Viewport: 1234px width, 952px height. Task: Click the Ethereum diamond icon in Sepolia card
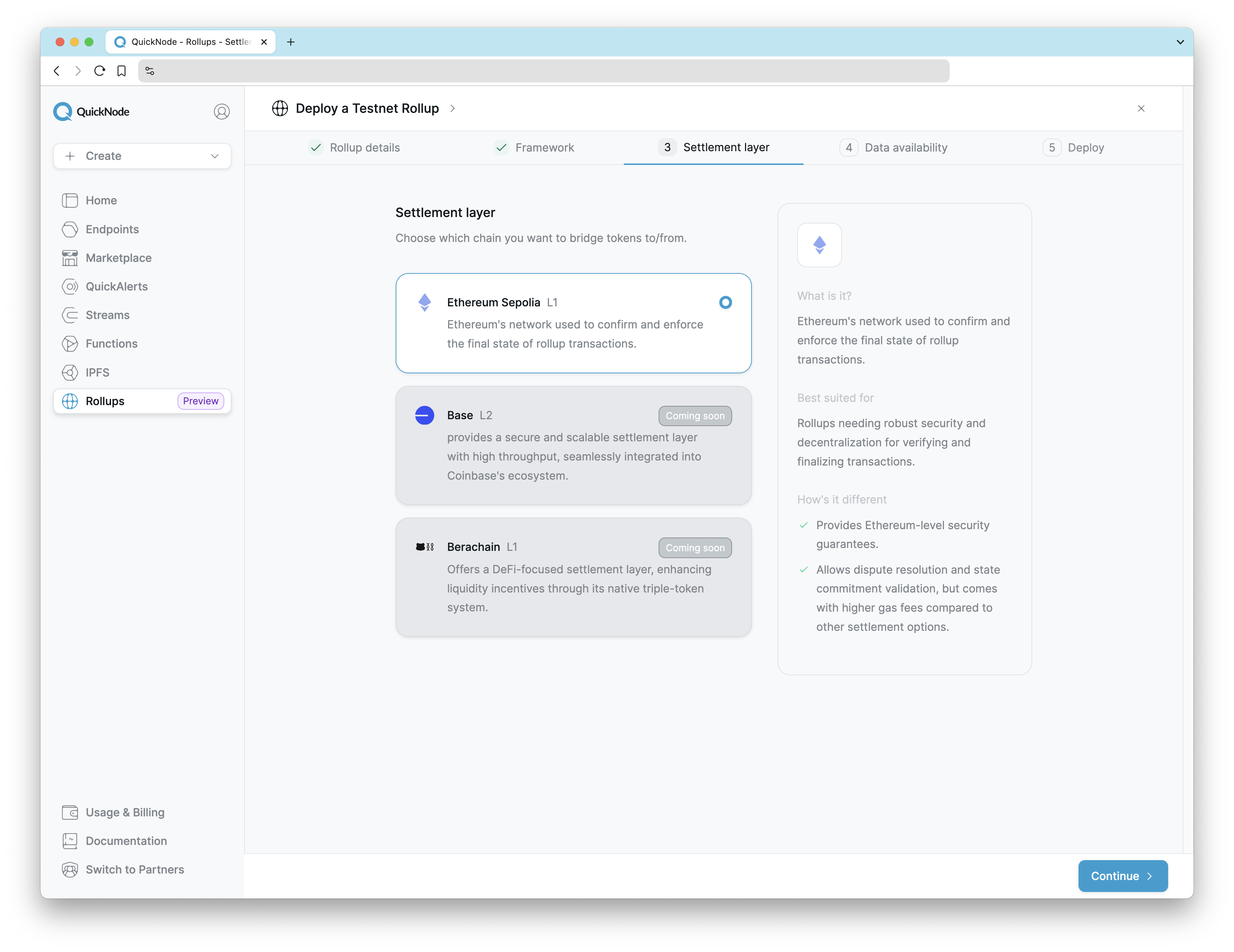point(424,302)
